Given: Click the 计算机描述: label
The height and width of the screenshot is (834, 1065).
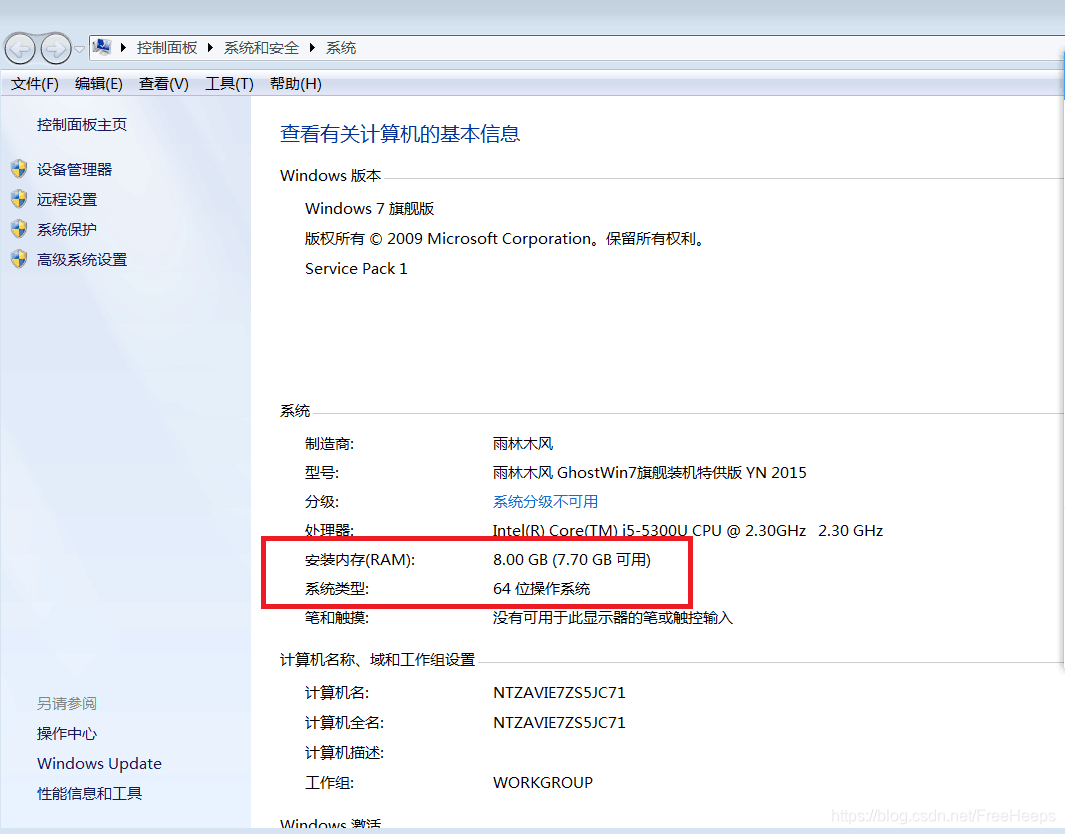Looking at the screenshot, I should pos(344,753).
